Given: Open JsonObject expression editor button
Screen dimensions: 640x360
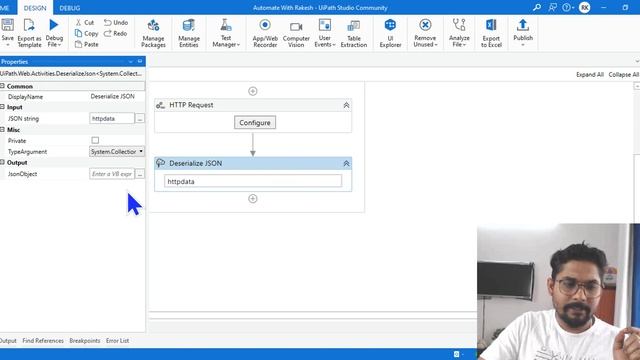Looking at the screenshot, I should coord(140,174).
